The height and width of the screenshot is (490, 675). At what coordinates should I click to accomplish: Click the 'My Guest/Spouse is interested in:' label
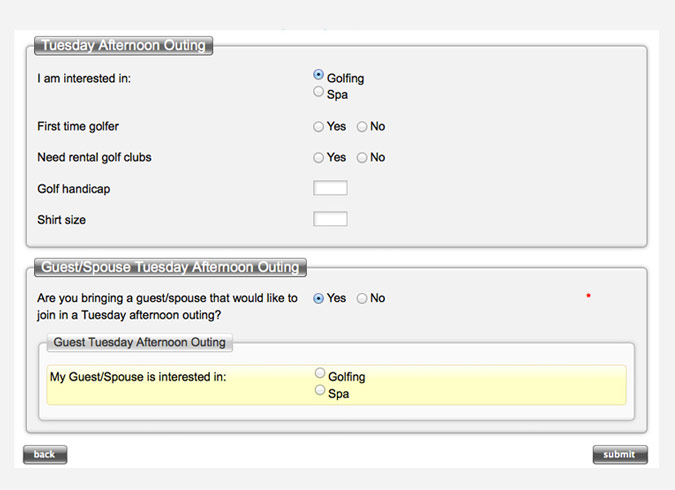point(138,377)
